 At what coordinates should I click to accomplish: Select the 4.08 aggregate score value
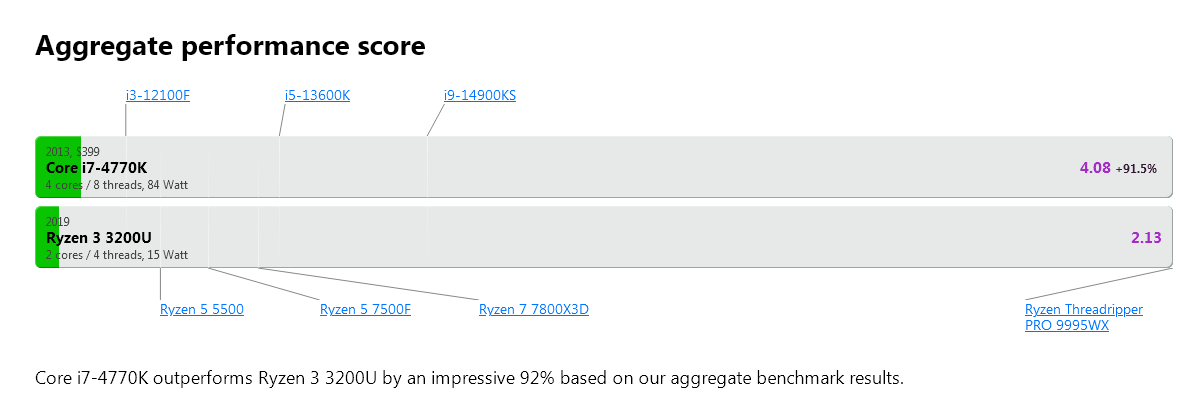(x=1095, y=168)
